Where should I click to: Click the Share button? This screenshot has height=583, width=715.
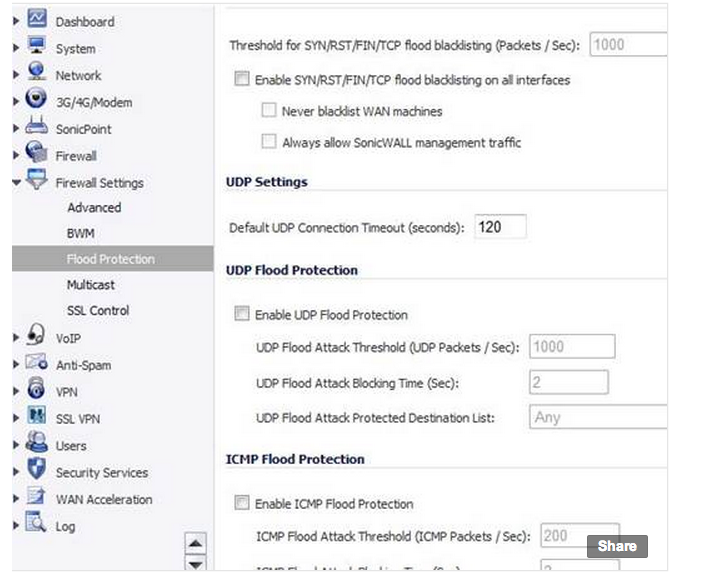[x=617, y=546]
